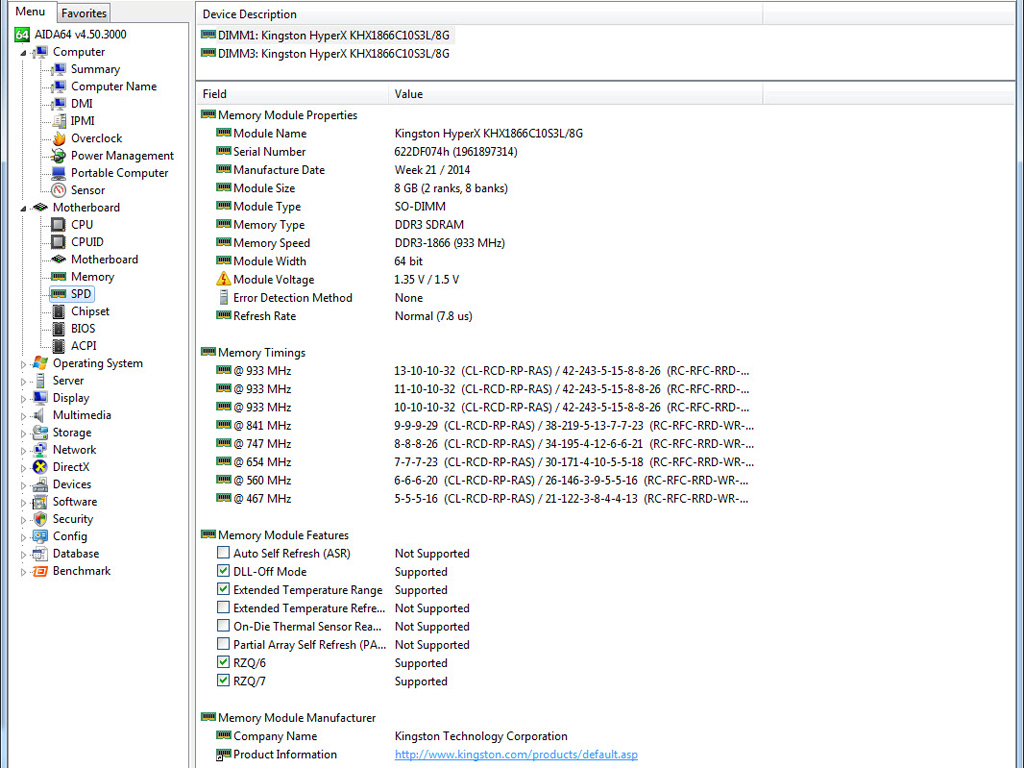Select the Memory module icon in the tree

point(59,277)
